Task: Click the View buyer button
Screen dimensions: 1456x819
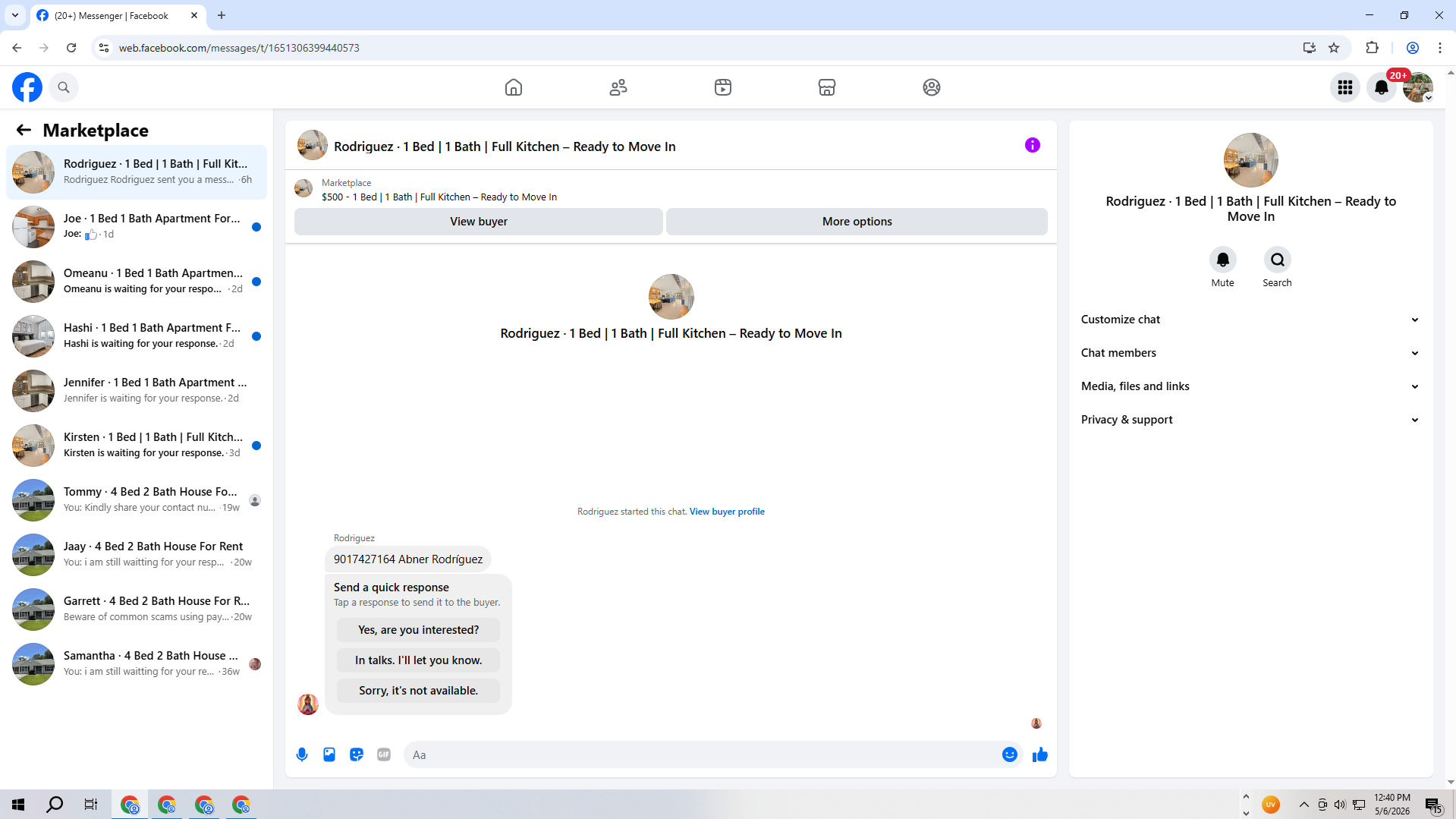Action: [x=479, y=222]
